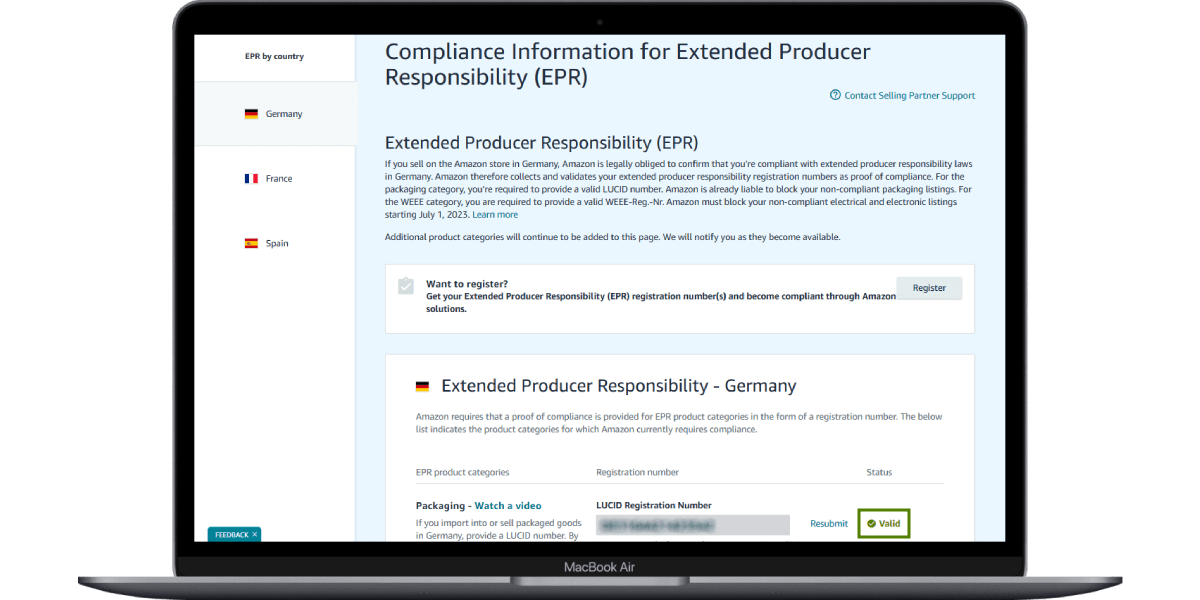
Task: Click the 'LUCID Registration Number' label
Action: click(654, 506)
